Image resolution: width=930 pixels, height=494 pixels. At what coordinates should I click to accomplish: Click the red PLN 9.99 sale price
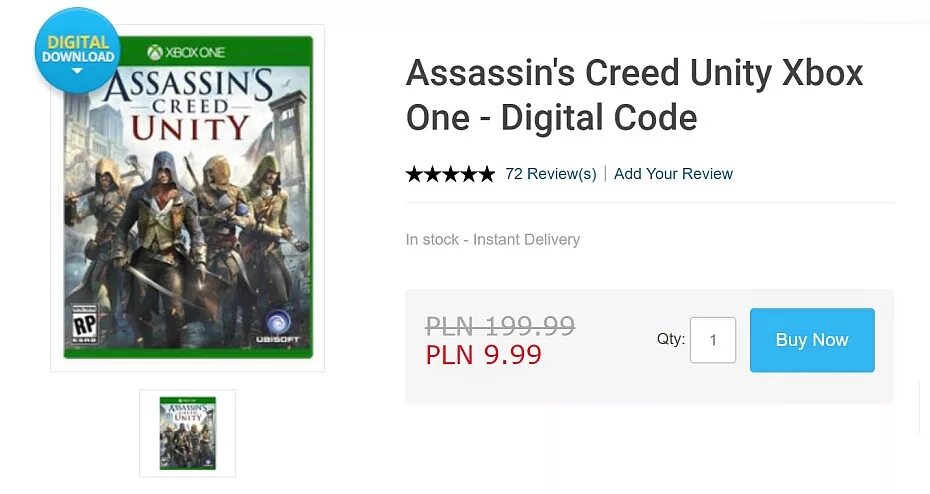tap(483, 355)
